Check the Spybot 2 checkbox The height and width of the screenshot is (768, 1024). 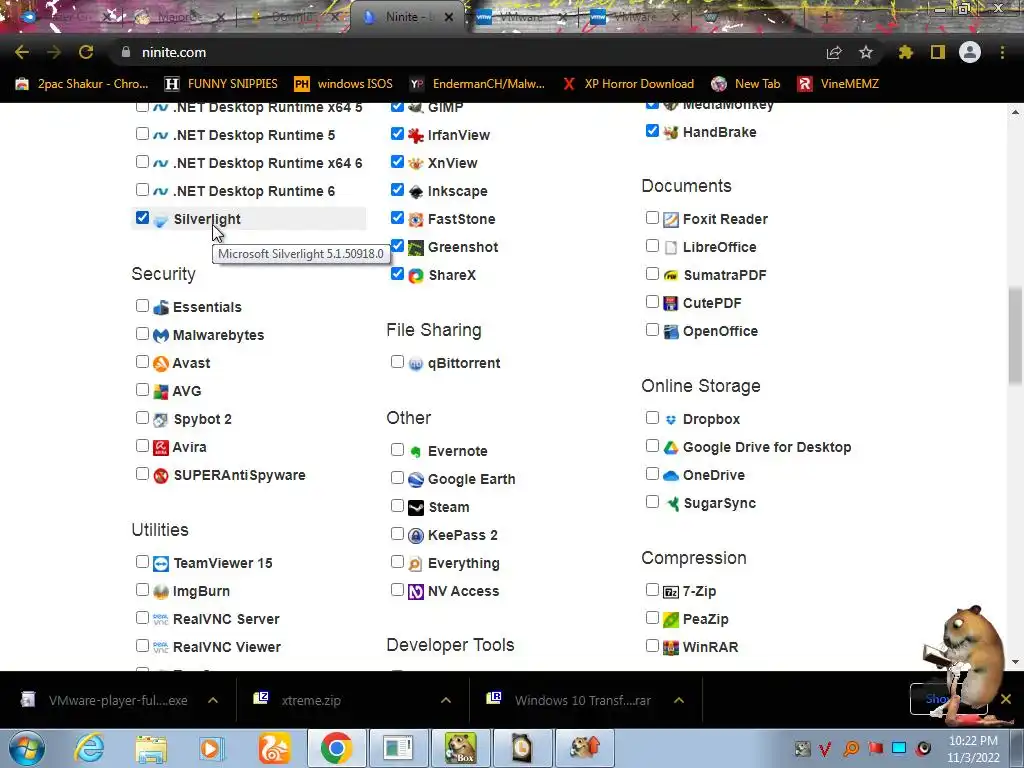142,418
